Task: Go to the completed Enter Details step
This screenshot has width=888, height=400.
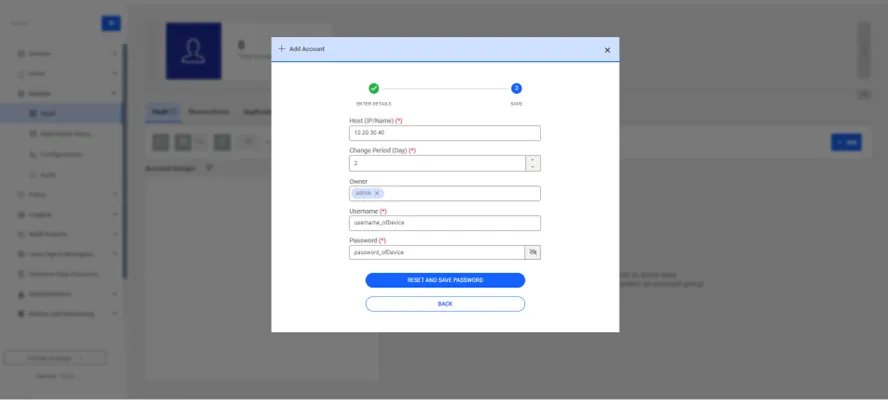Action: pyautogui.click(x=374, y=88)
